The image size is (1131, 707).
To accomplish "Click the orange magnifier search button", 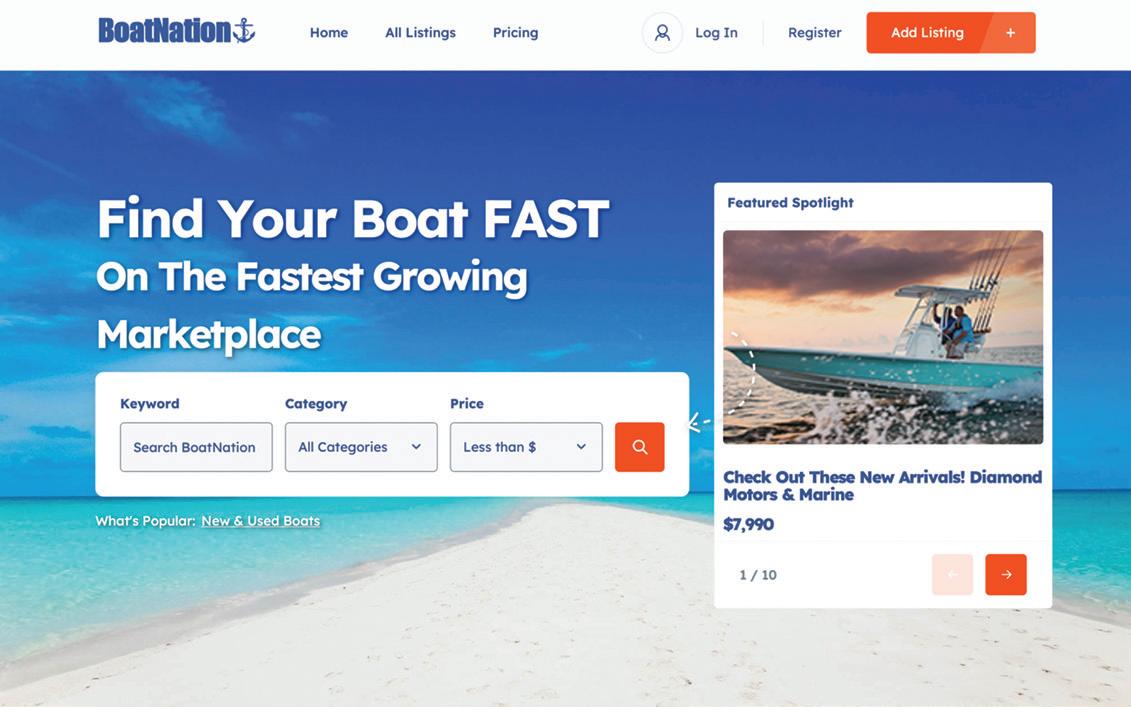I will 639,447.
